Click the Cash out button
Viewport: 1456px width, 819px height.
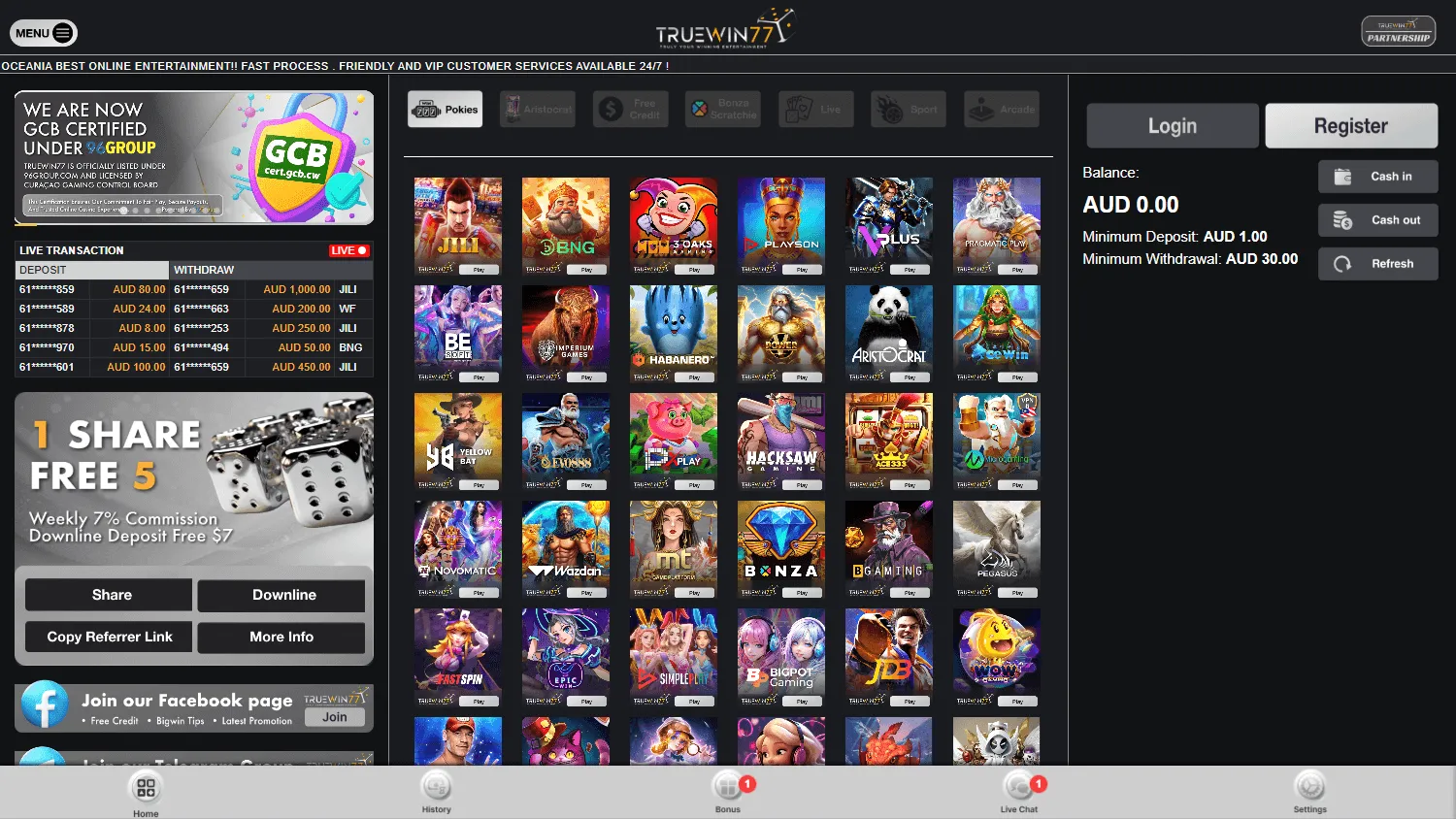tap(1378, 220)
